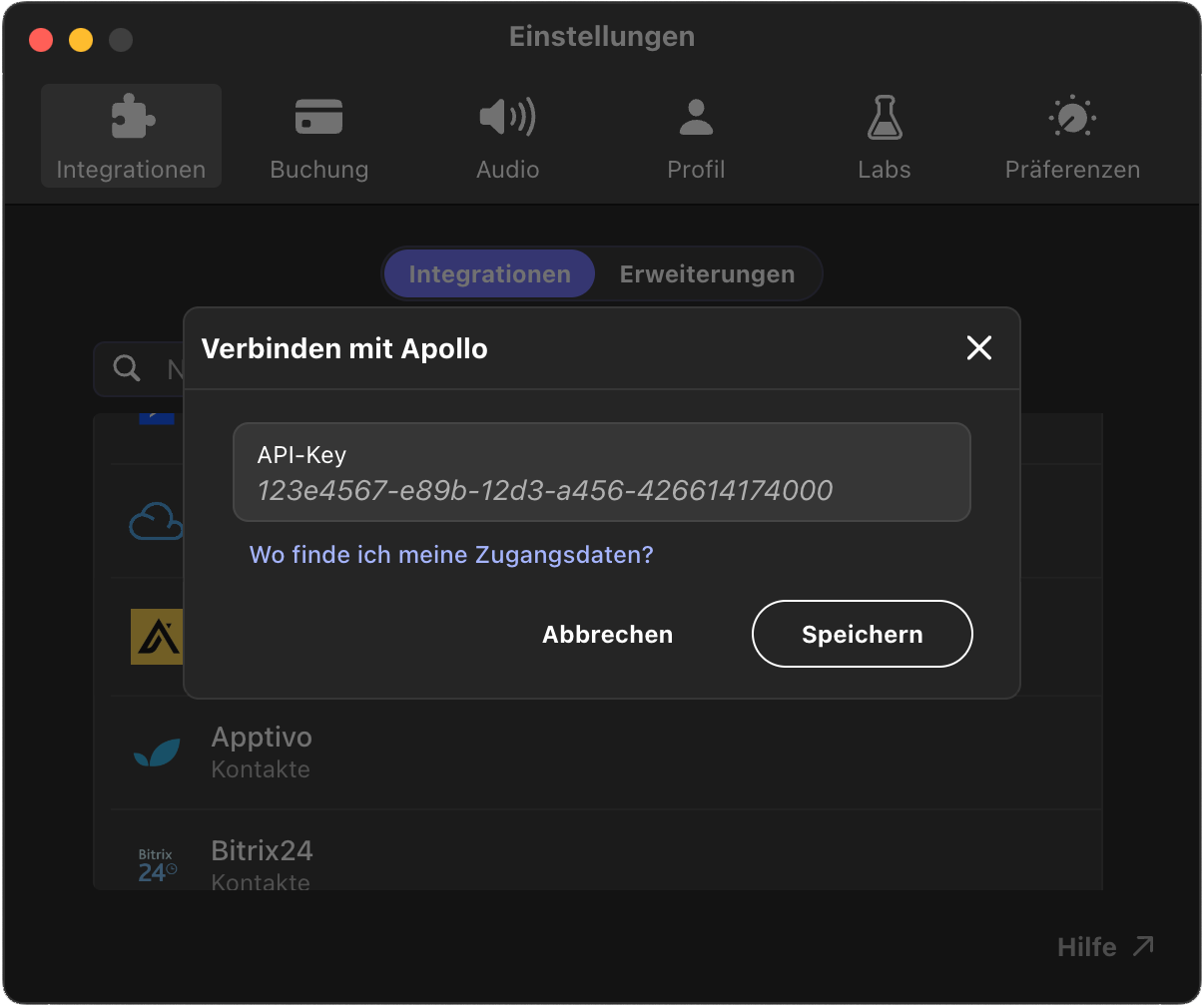Click the Speichern button
Screen dimensions: 1204x1006
pyautogui.click(x=862, y=634)
